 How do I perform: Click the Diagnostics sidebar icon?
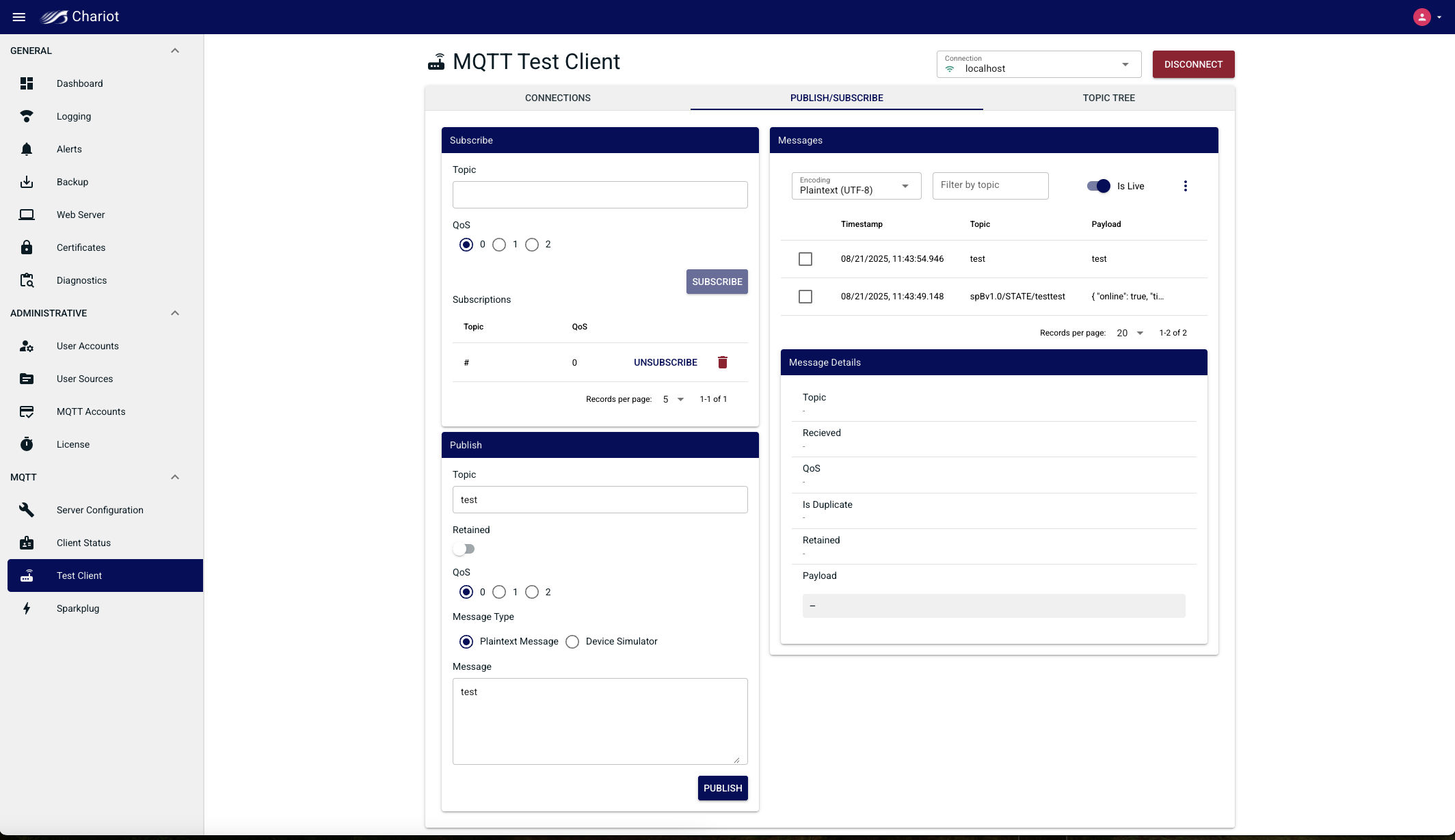click(x=27, y=280)
